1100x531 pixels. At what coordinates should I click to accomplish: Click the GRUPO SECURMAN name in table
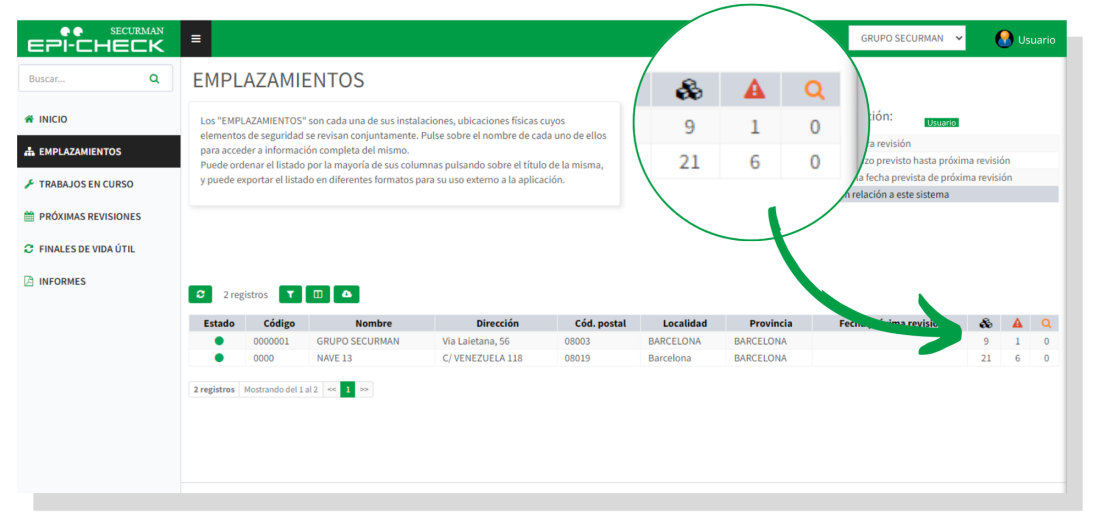click(358, 341)
